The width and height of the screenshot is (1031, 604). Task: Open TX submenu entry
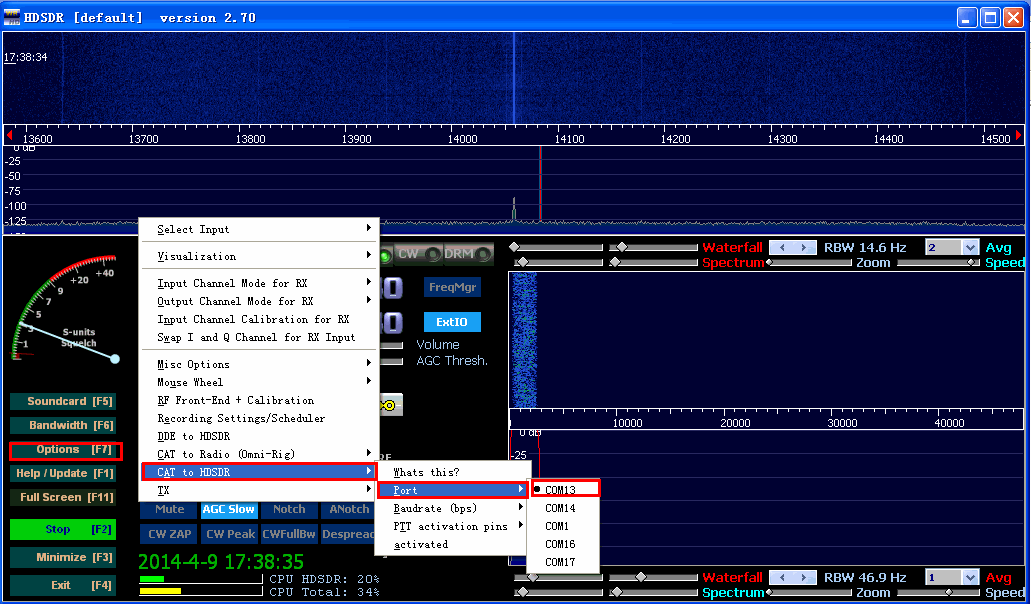(x=259, y=490)
